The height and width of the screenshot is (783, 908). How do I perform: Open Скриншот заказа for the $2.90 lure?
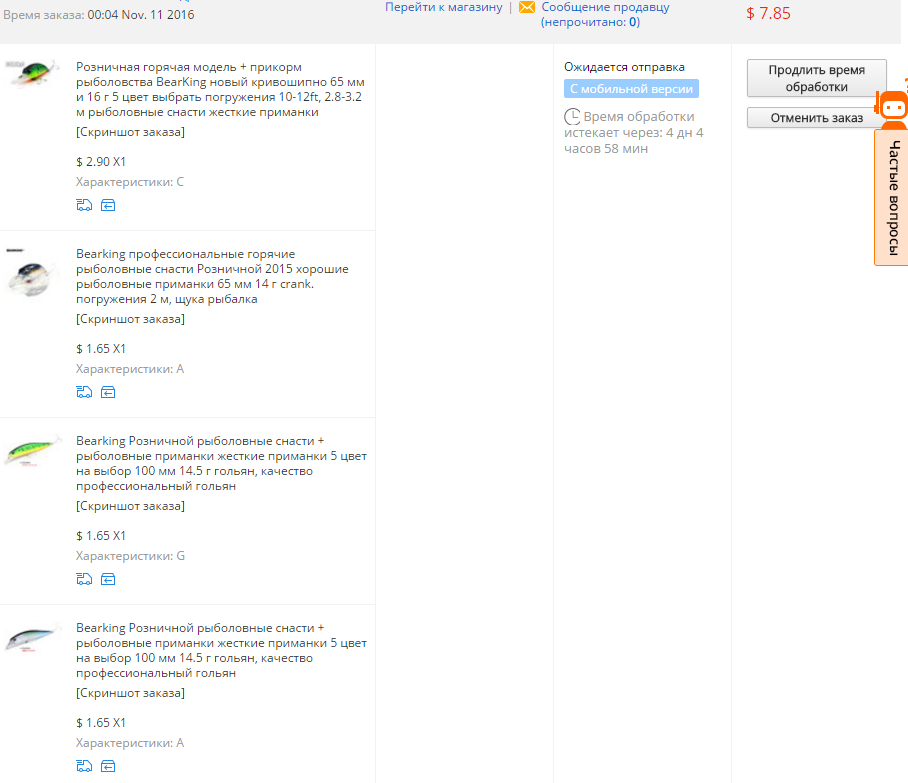[x=130, y=132]
